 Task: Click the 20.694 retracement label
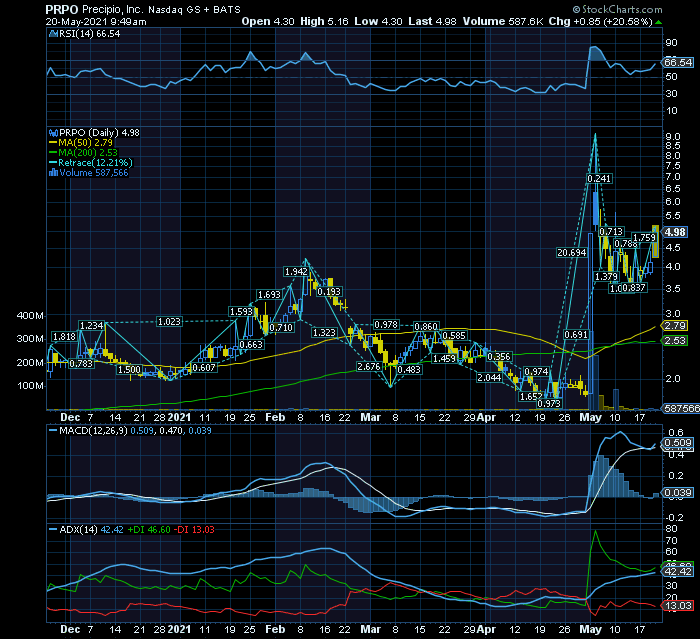point(571,253)
